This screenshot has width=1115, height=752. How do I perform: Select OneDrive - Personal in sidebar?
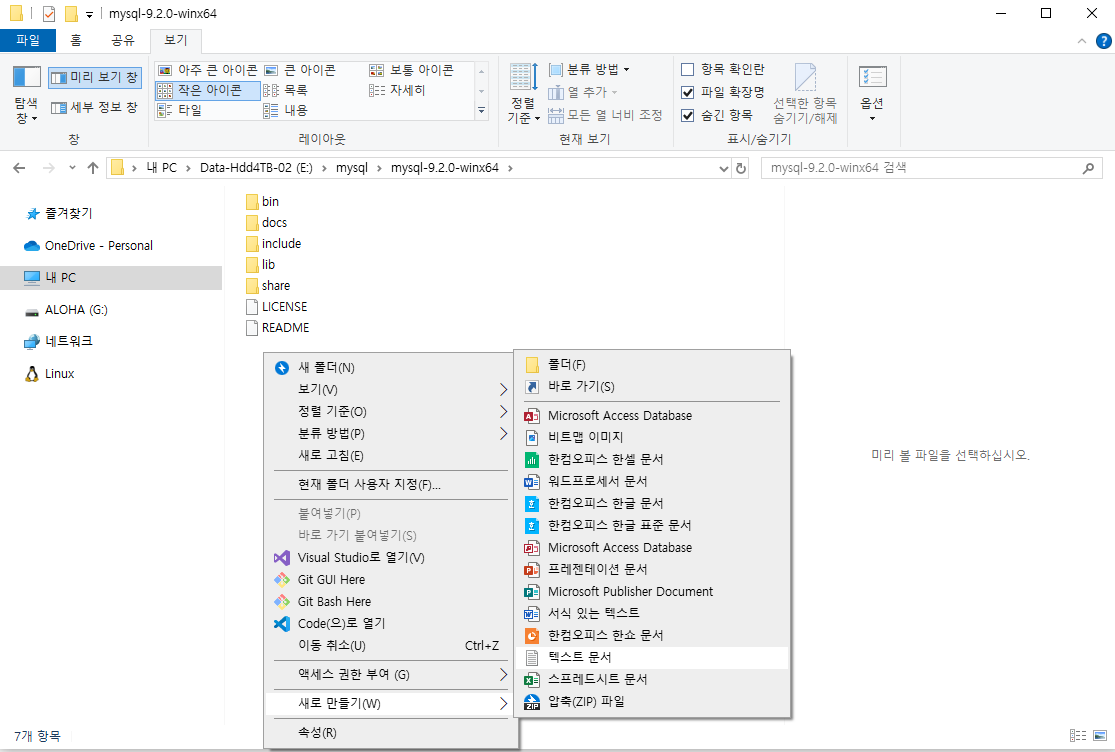click(x=98, y=246)
